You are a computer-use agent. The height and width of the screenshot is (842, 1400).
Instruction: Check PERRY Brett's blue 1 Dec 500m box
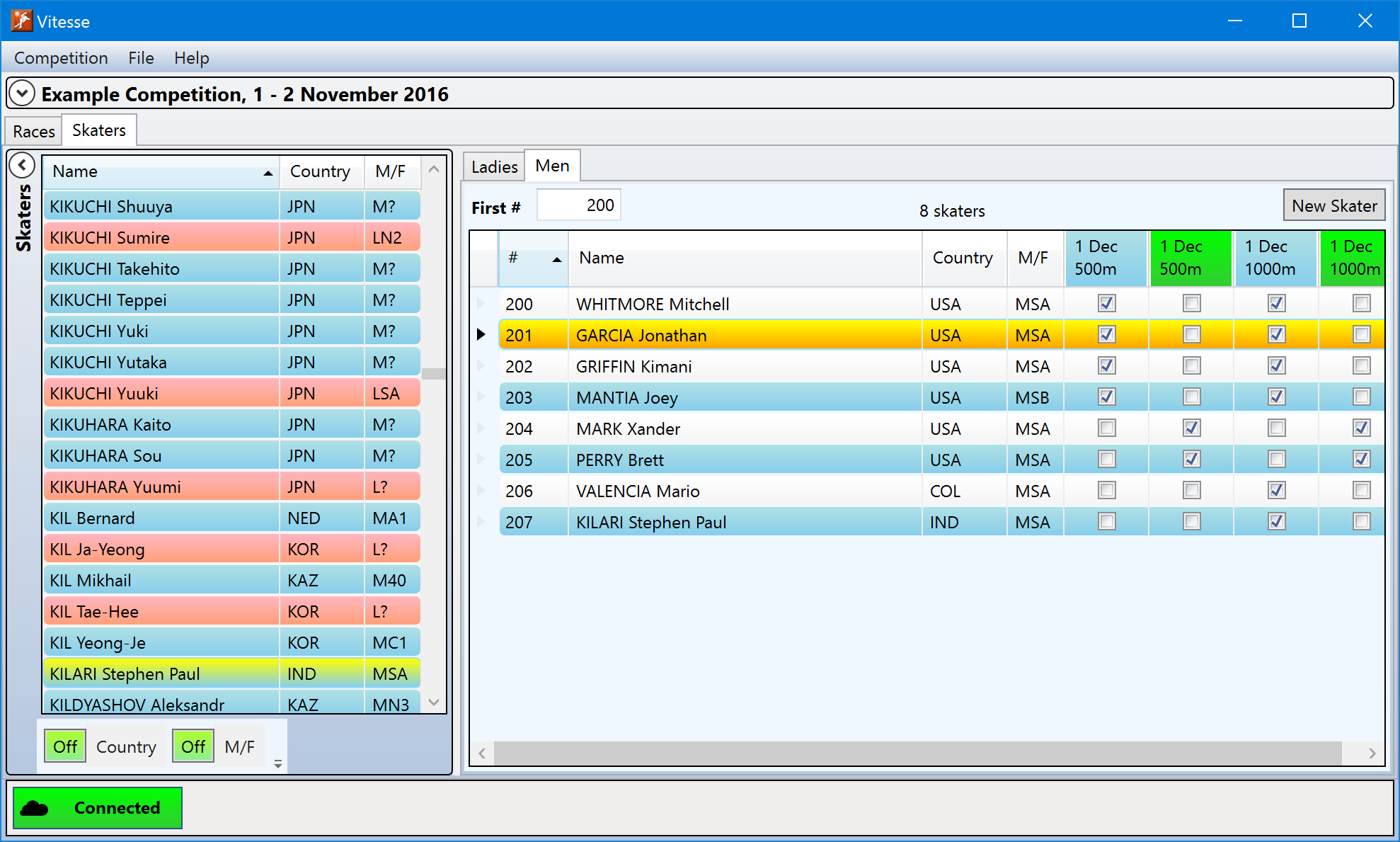tap(1106, 459)
